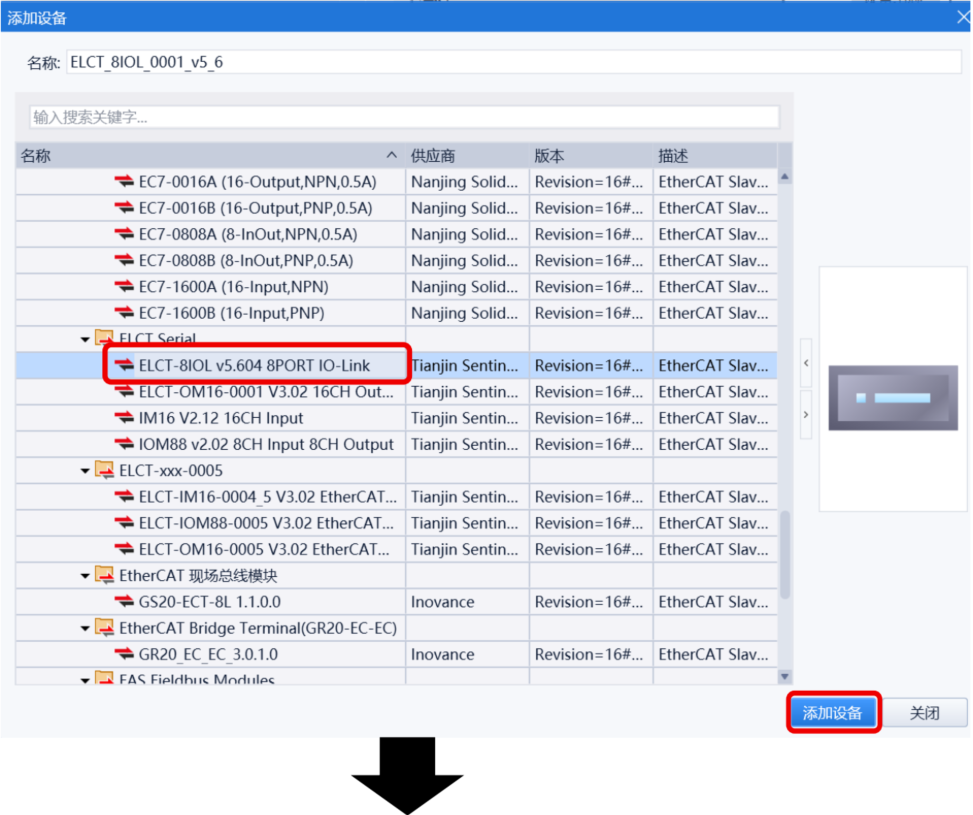This screenshot has width=973, height=815.
Task: Click the search keyword input field
Action: click(x=404, y=117)
